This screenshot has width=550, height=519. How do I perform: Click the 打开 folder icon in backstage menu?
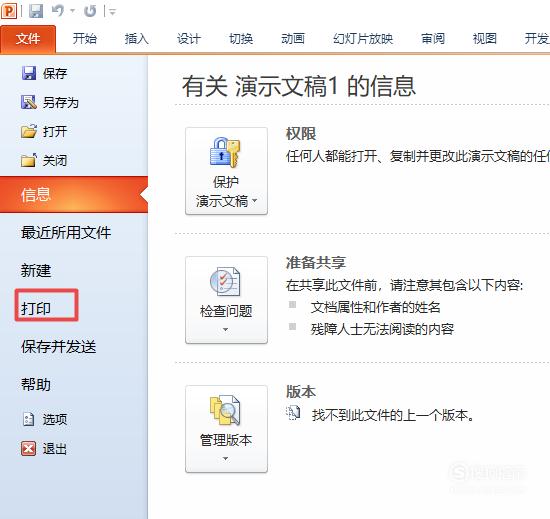29,132
